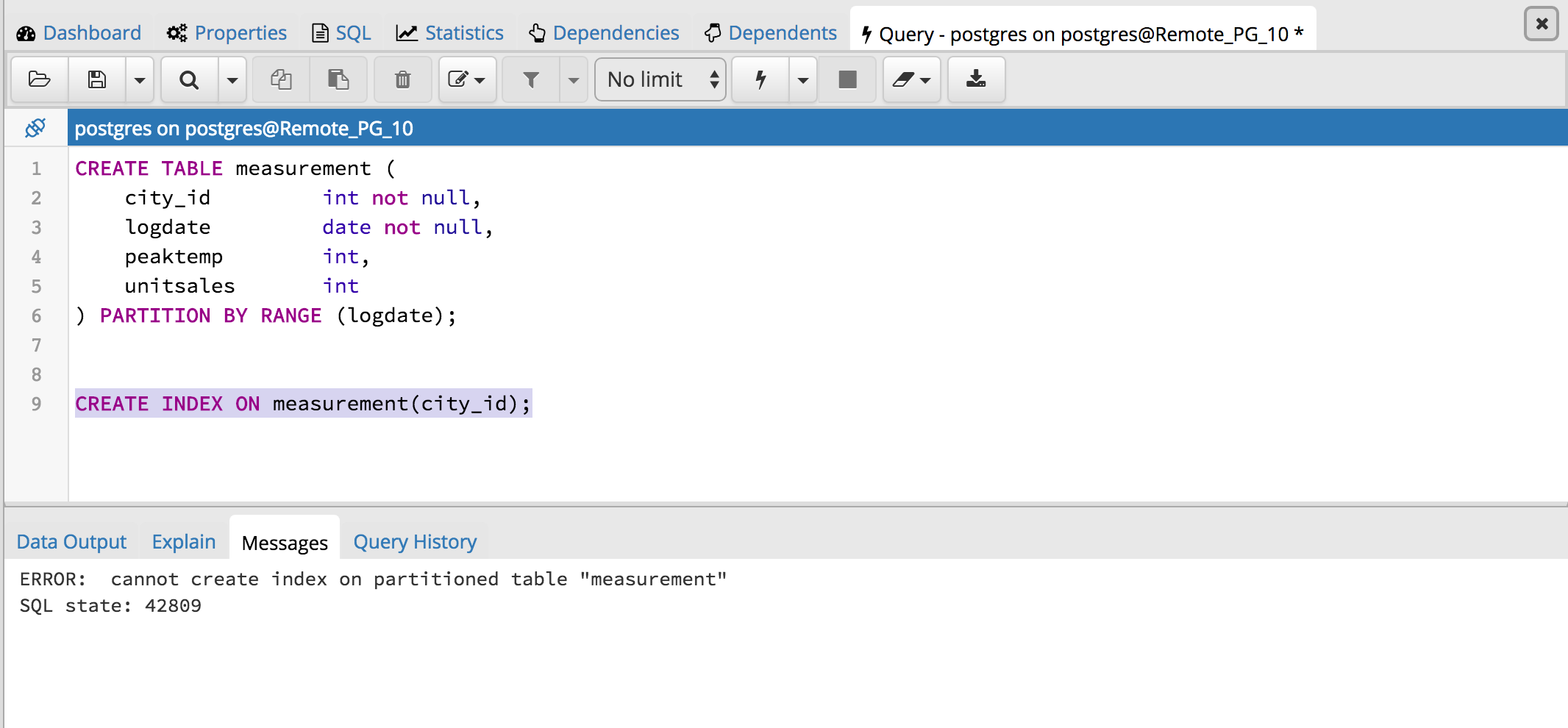Viewport: 1568px width, 728px height.
Task: Open the Find options dropdown arrow
Action: click(232, 79)
